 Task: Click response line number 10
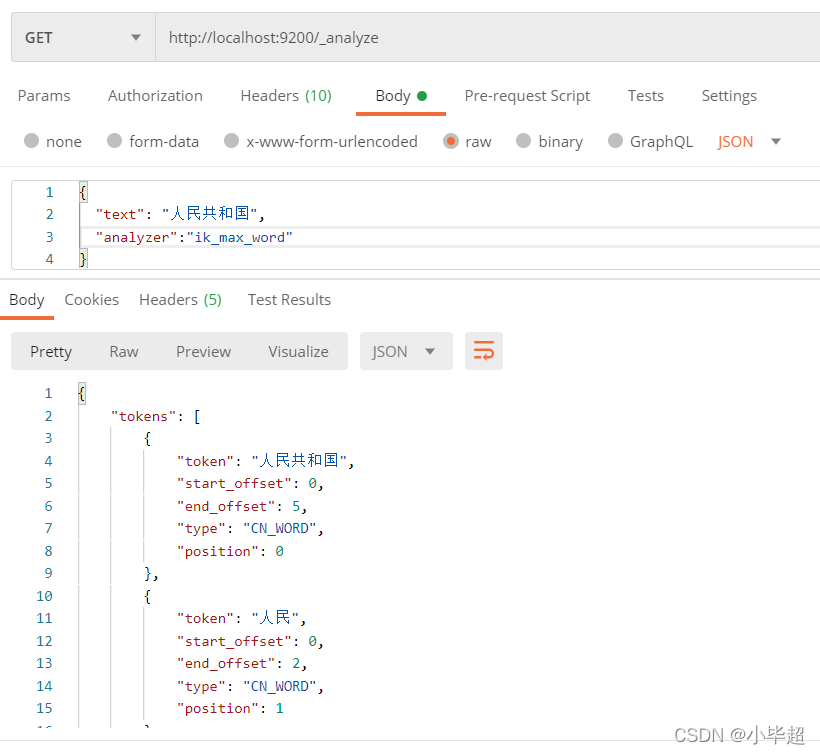(x=44, y=596)
